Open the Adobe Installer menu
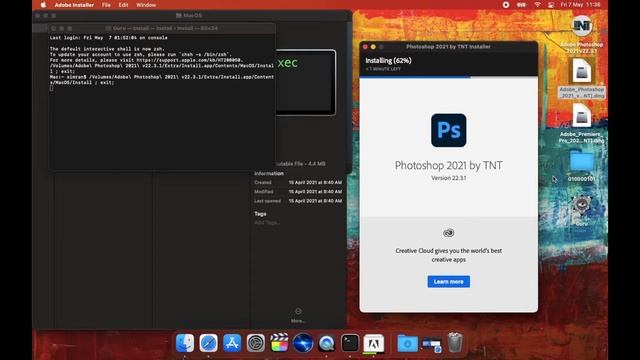 click(x=74, y=5)
